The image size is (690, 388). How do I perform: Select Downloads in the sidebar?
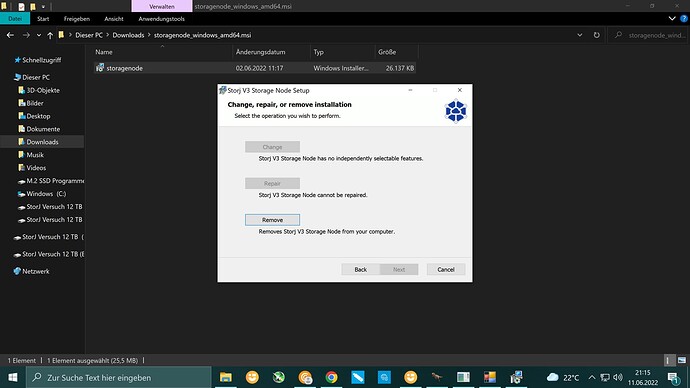42,142
